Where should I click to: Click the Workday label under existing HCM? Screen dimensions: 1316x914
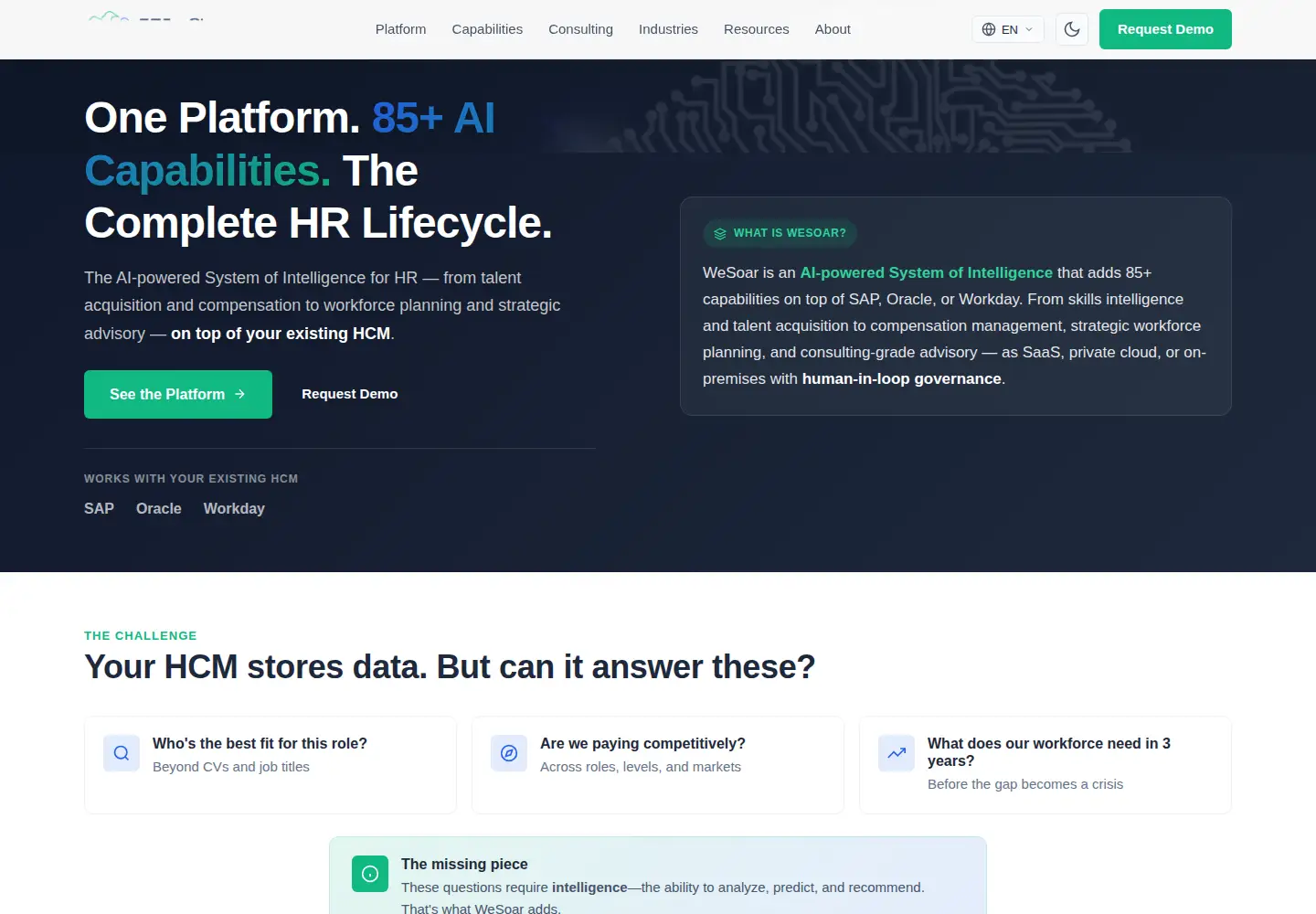(x=234, y=508)
